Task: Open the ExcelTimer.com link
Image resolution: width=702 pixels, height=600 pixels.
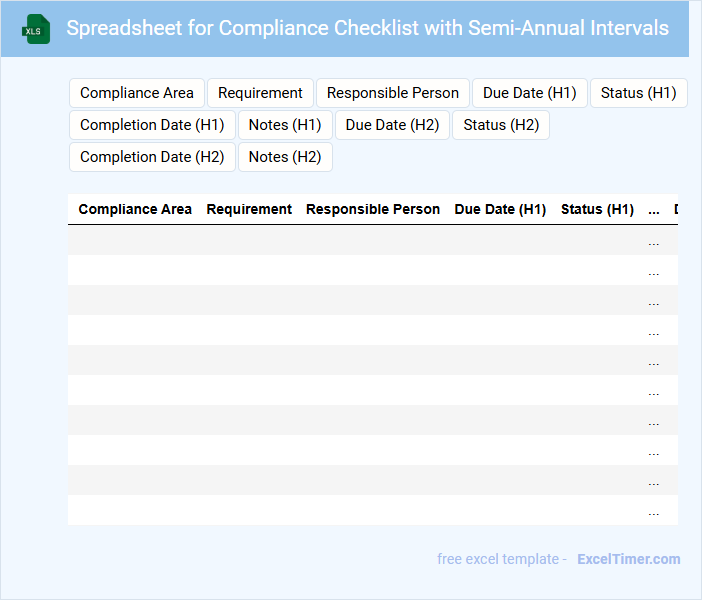Action: pos(628,559)
